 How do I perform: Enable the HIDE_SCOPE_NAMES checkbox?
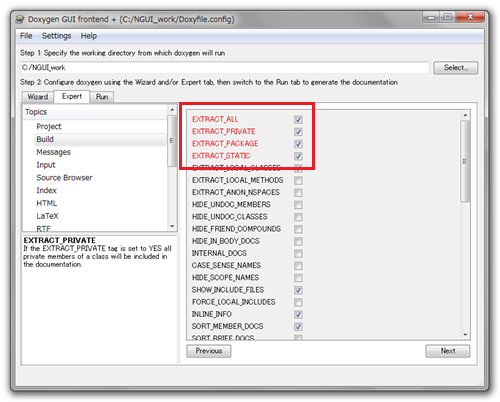298,278
